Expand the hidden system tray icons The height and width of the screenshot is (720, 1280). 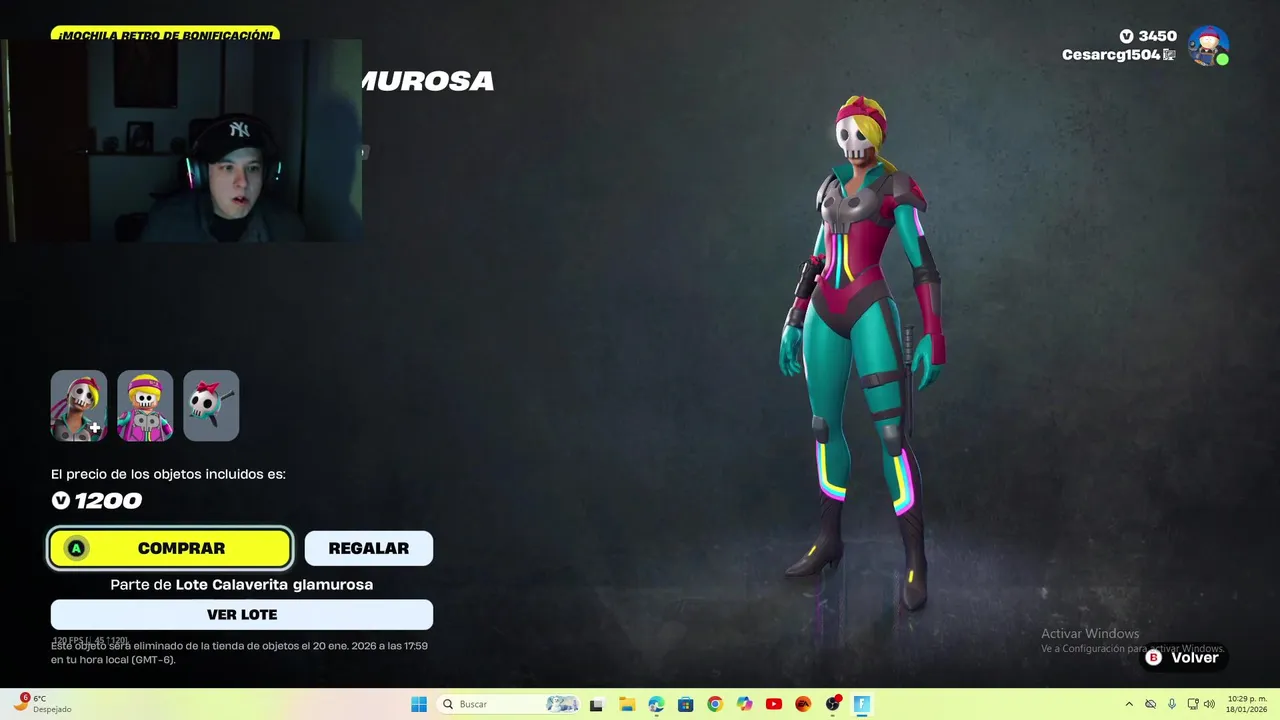click(x=1129, y=704)
